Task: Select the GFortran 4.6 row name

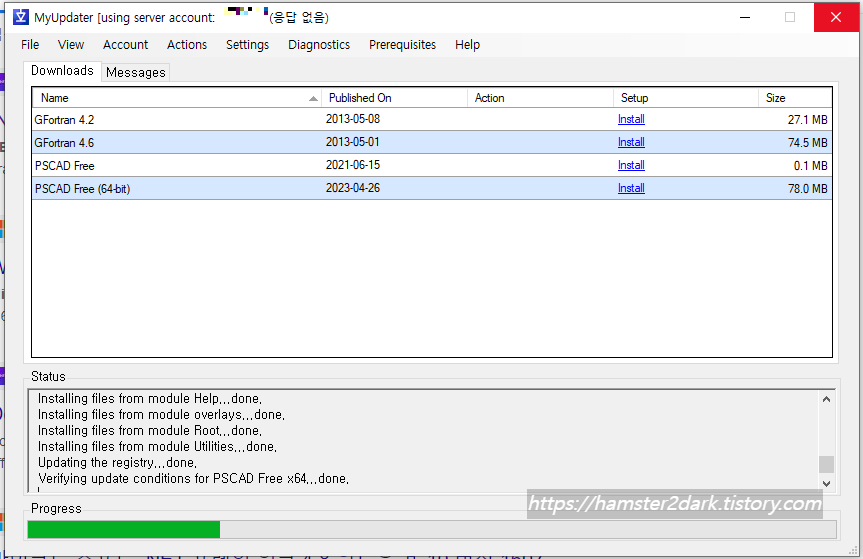Action: [64, 143]
